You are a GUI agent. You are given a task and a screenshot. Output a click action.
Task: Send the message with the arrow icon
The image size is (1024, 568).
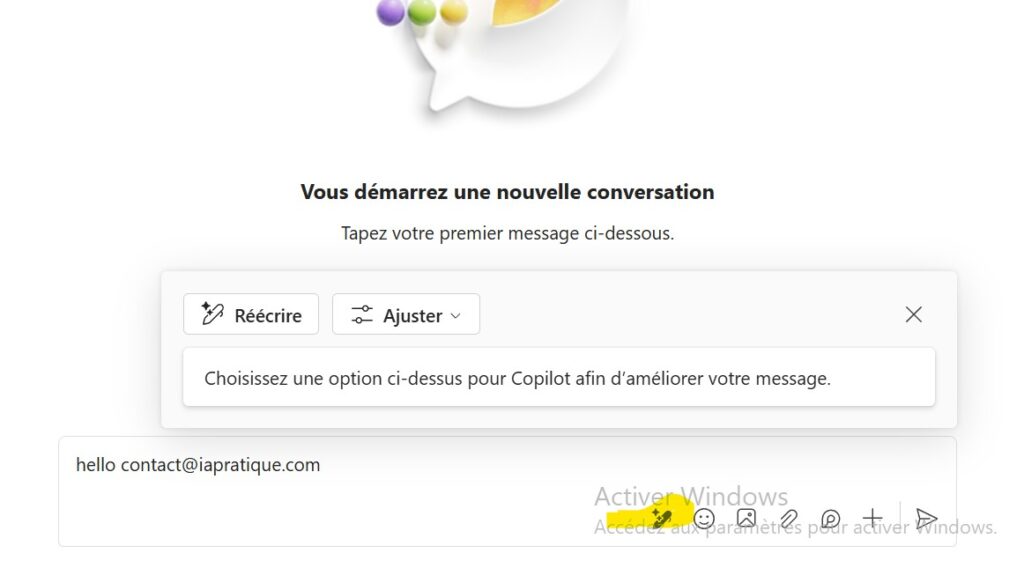926,518
